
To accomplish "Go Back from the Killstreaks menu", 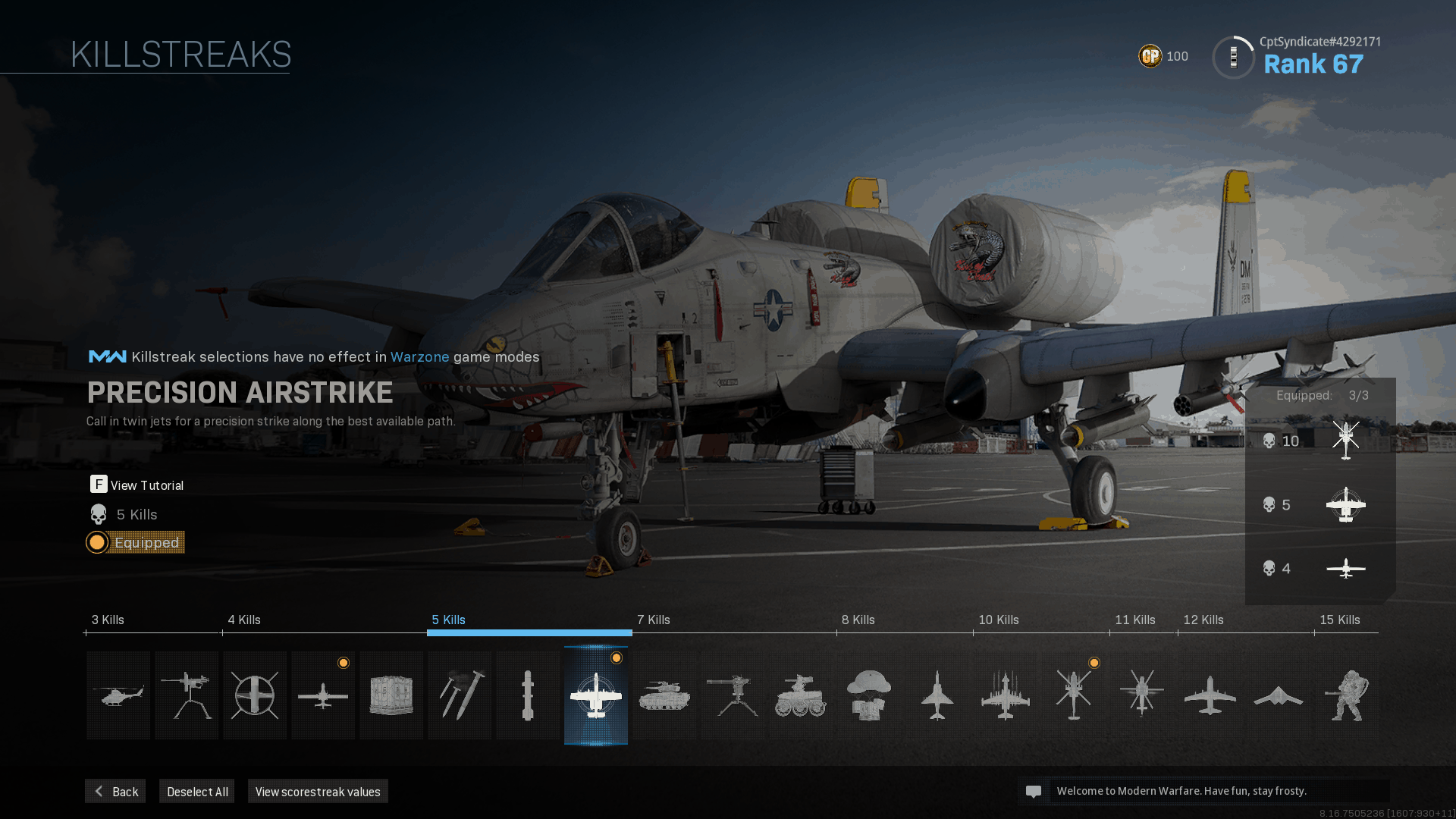I will pos(115,791).
